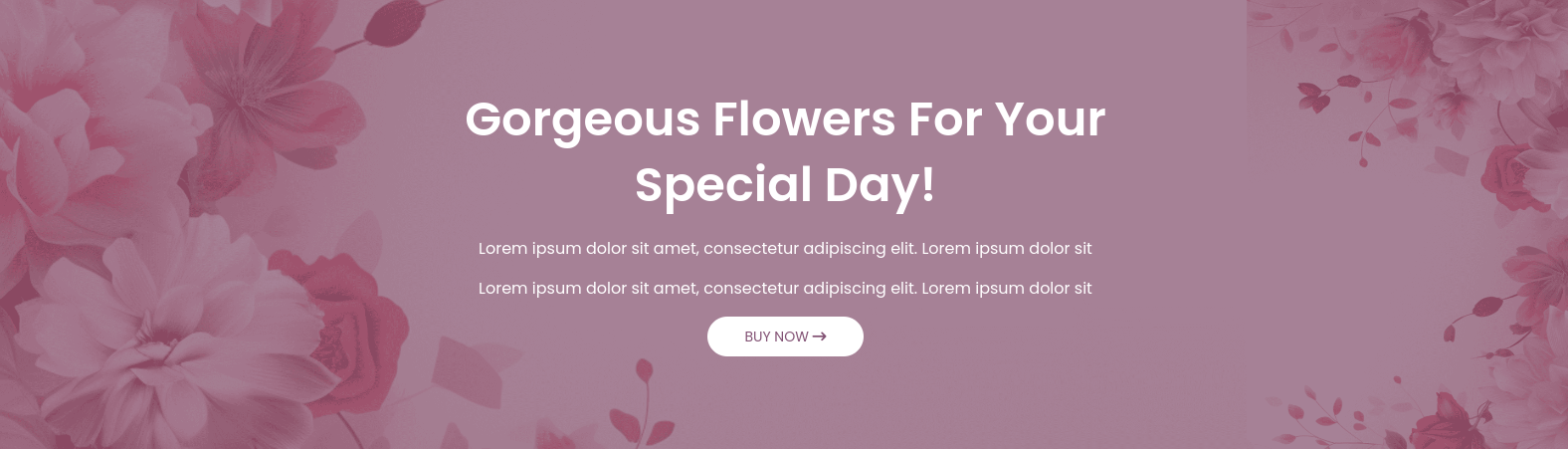Click the "Special Day!" heading line

pyautogui.click(x=785, y=185)
